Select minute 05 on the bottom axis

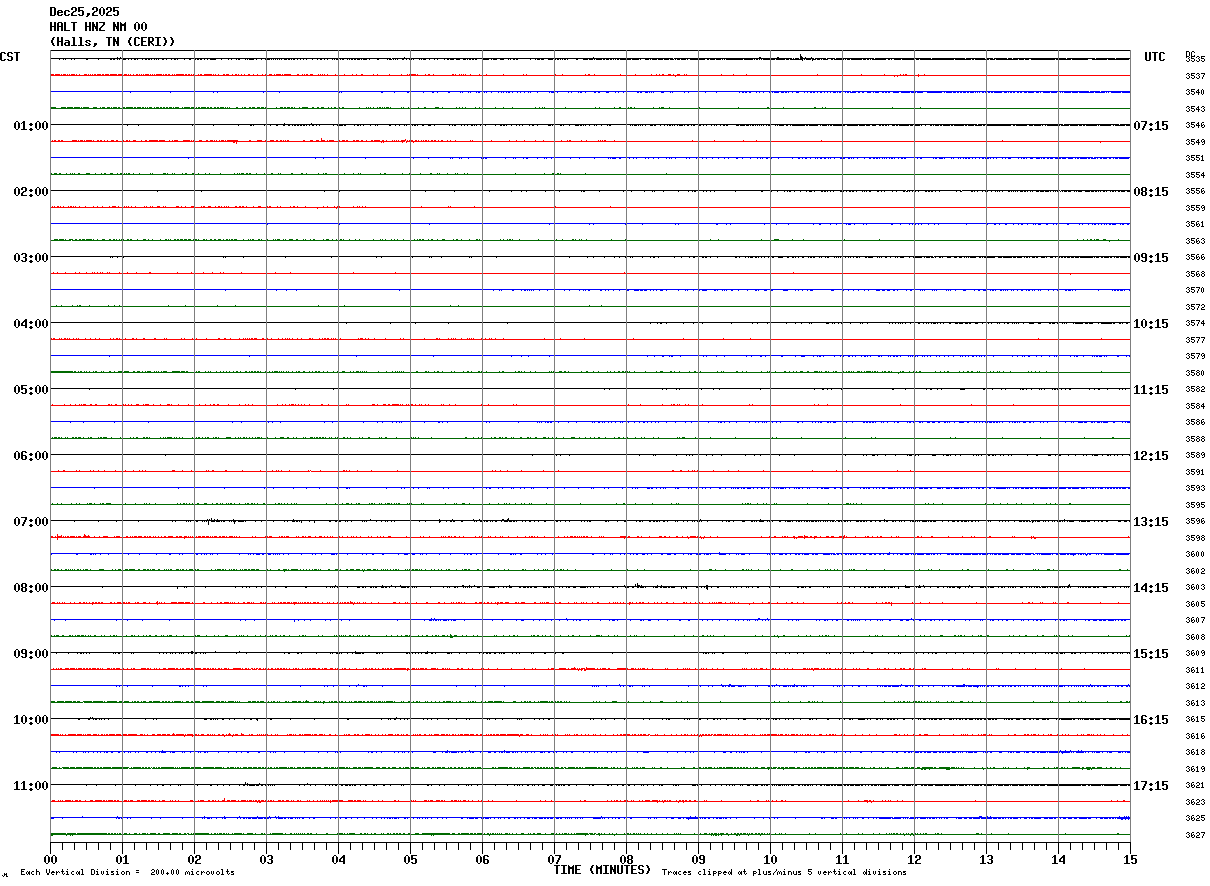[410, 859]
